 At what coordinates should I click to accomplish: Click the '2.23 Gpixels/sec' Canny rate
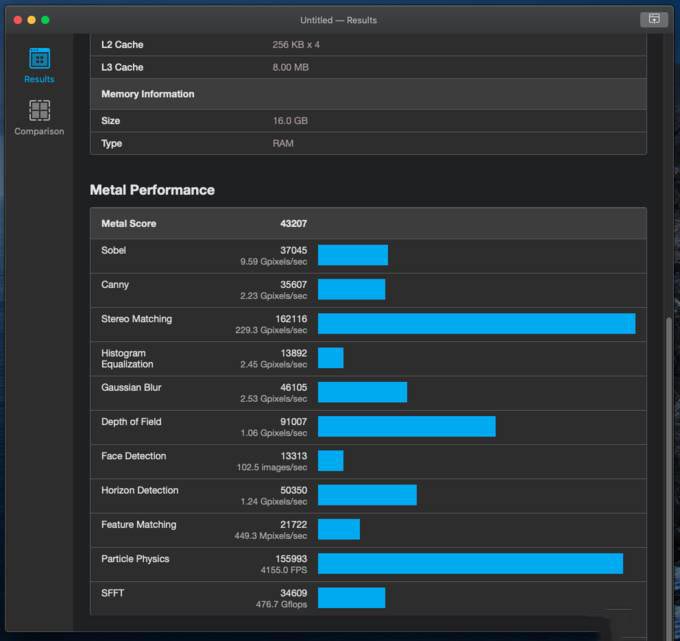pyautogui.click(x=274, y=296)
